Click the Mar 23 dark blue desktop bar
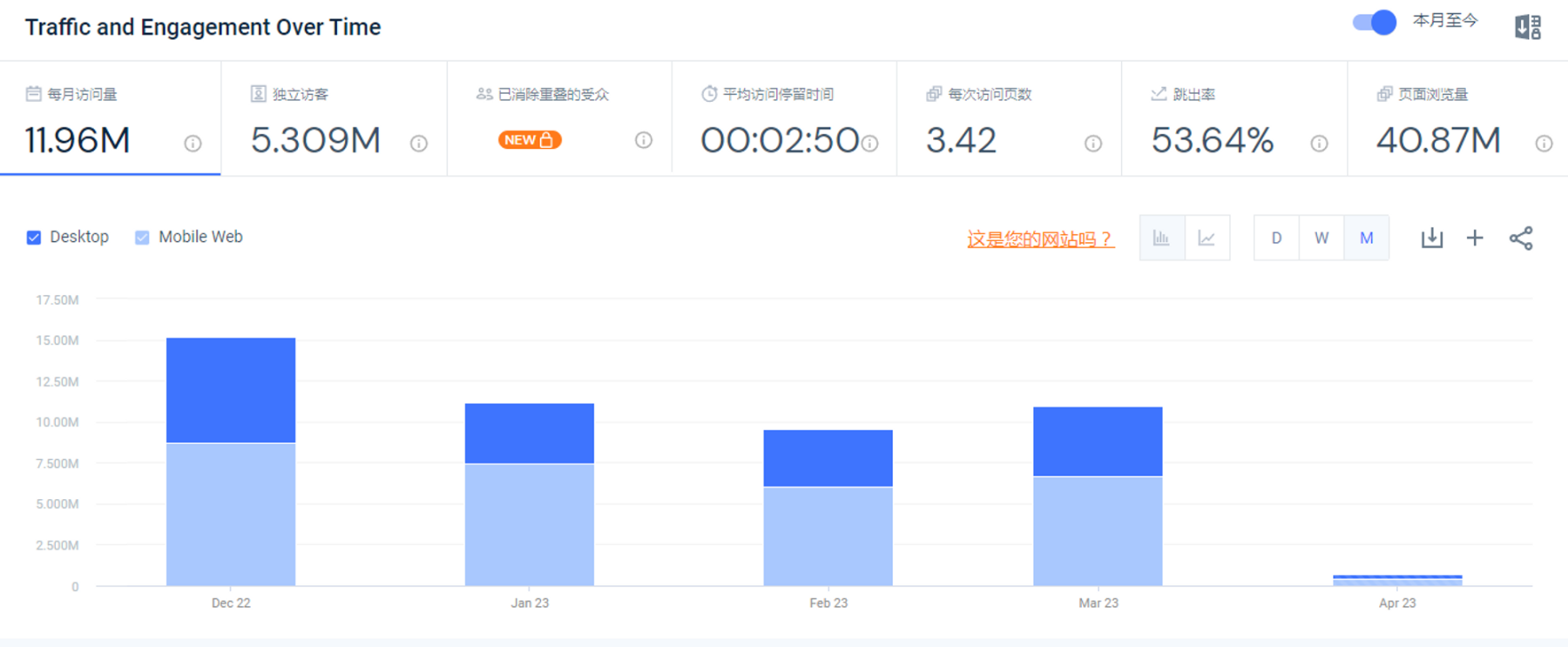Screen dimensions: 1568x647 [1098, 441]
